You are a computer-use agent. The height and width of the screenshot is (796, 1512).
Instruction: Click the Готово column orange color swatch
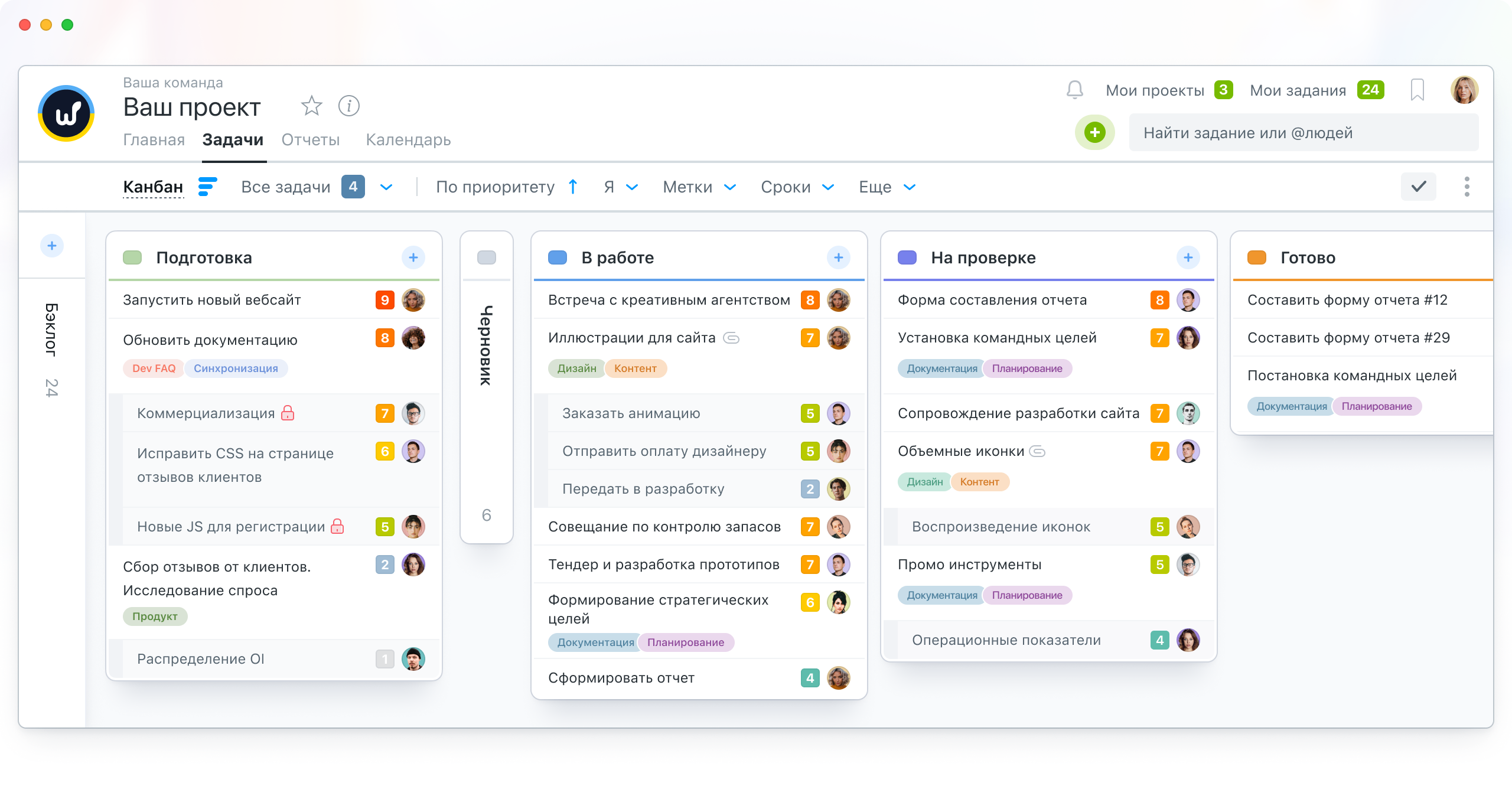1256,257
